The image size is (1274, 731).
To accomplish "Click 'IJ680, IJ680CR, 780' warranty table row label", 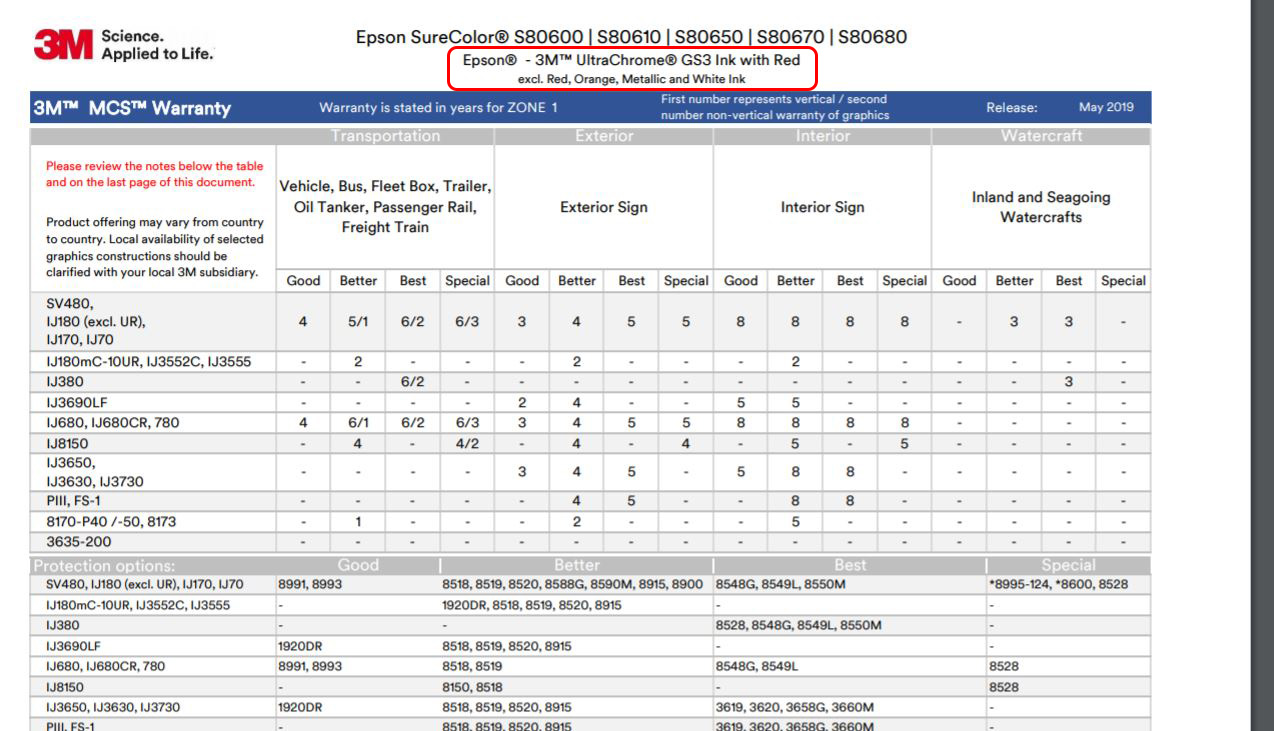I will [113, 422].
